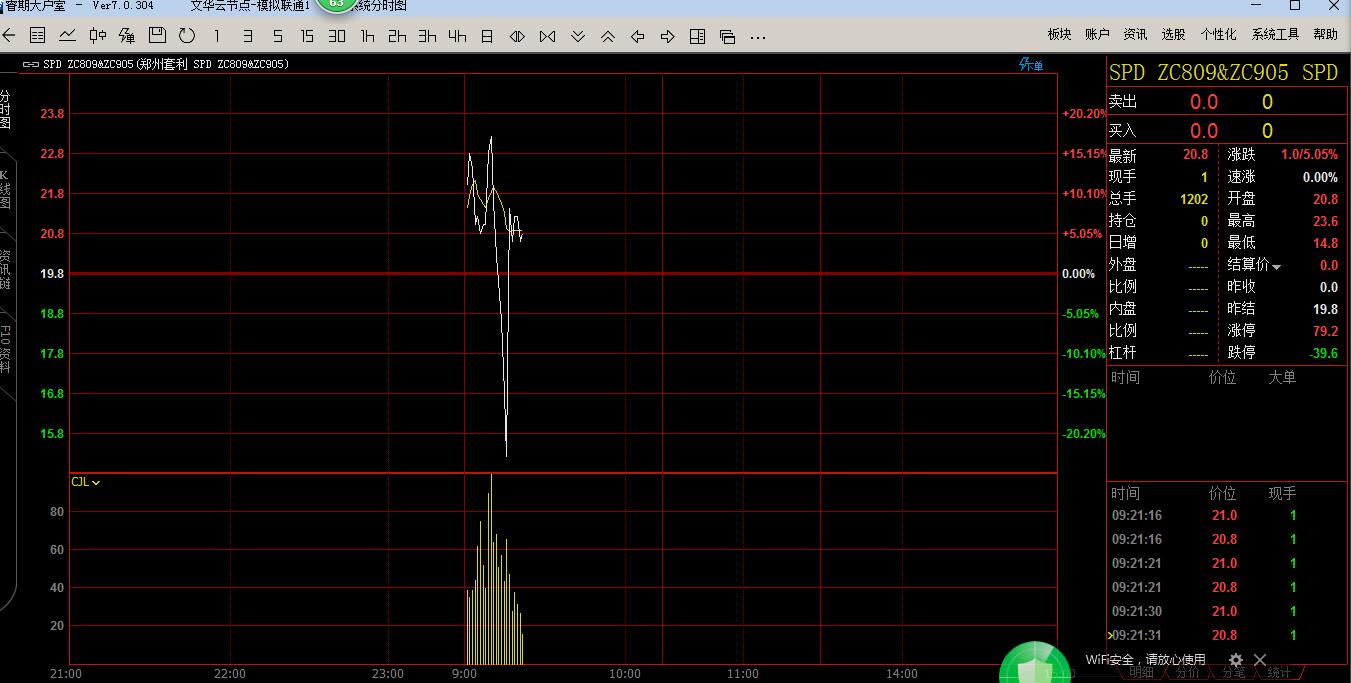The image size is (1351, 683).
Task: Open the 选股 menu
Action: click(x=1173, y=34)
